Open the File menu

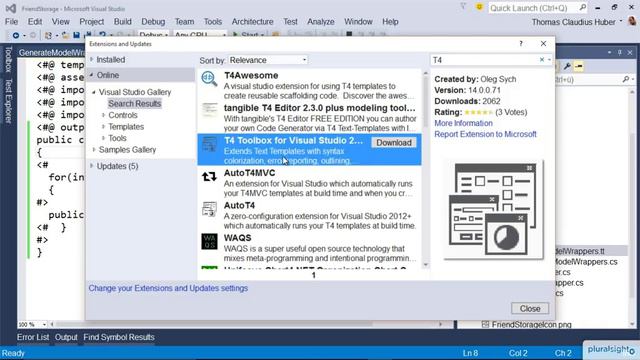point(11,22)
